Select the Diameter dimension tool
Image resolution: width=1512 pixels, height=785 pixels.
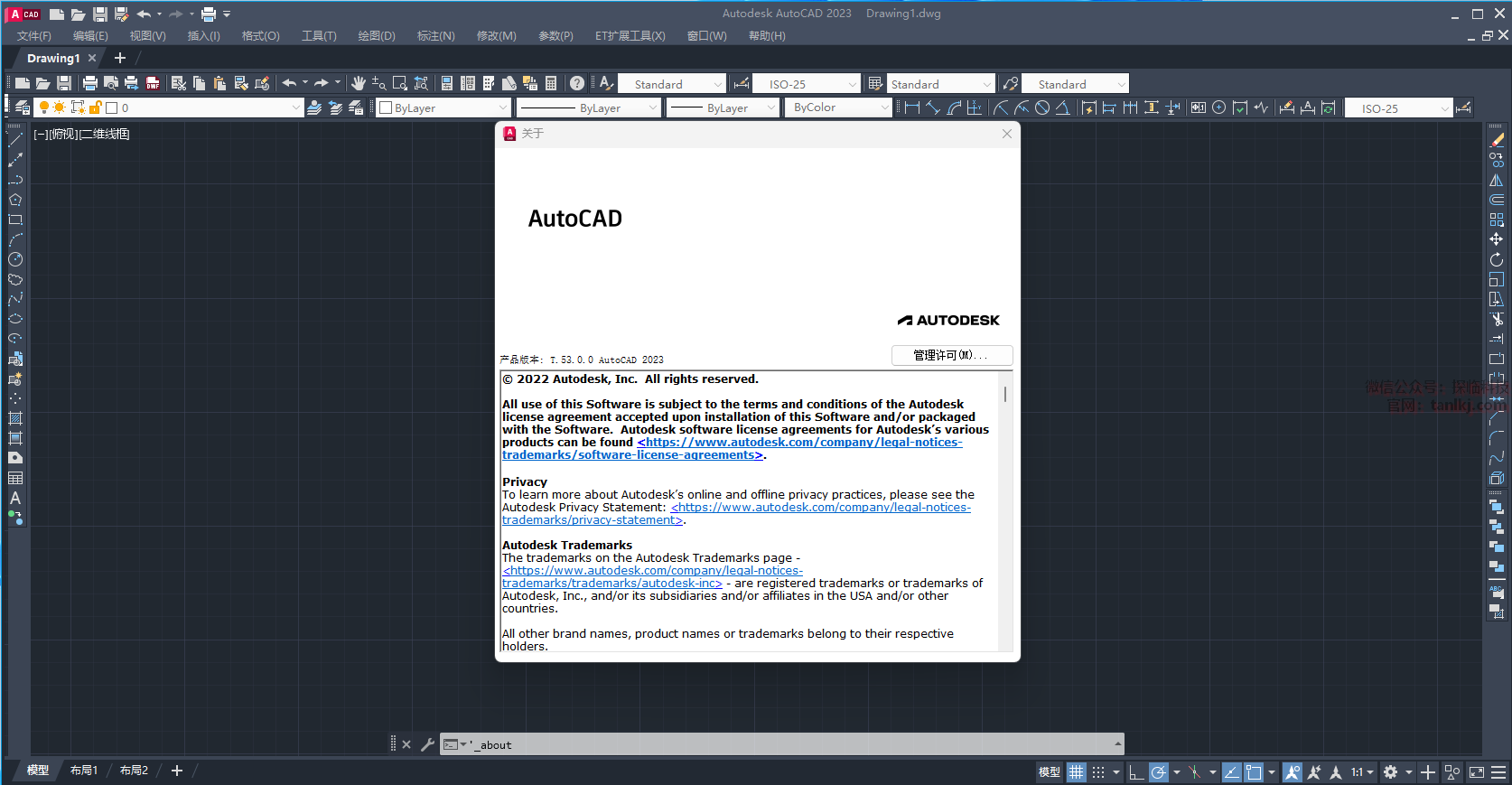pos(1042,107)
